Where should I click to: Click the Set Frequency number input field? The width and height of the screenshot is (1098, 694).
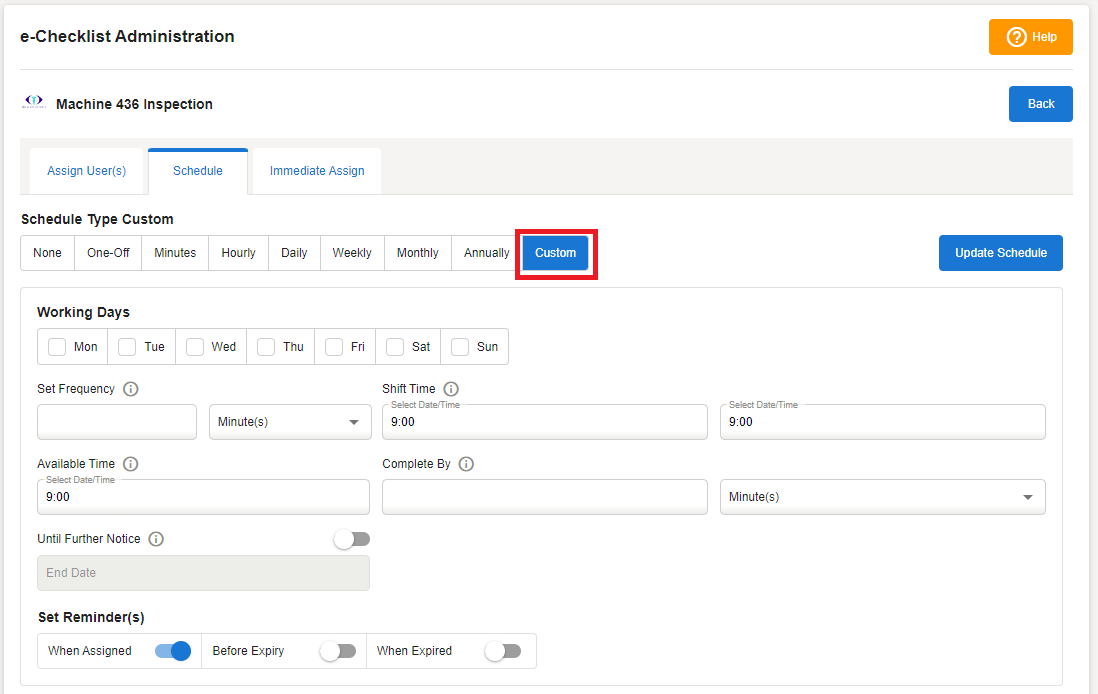pos(117,422)
